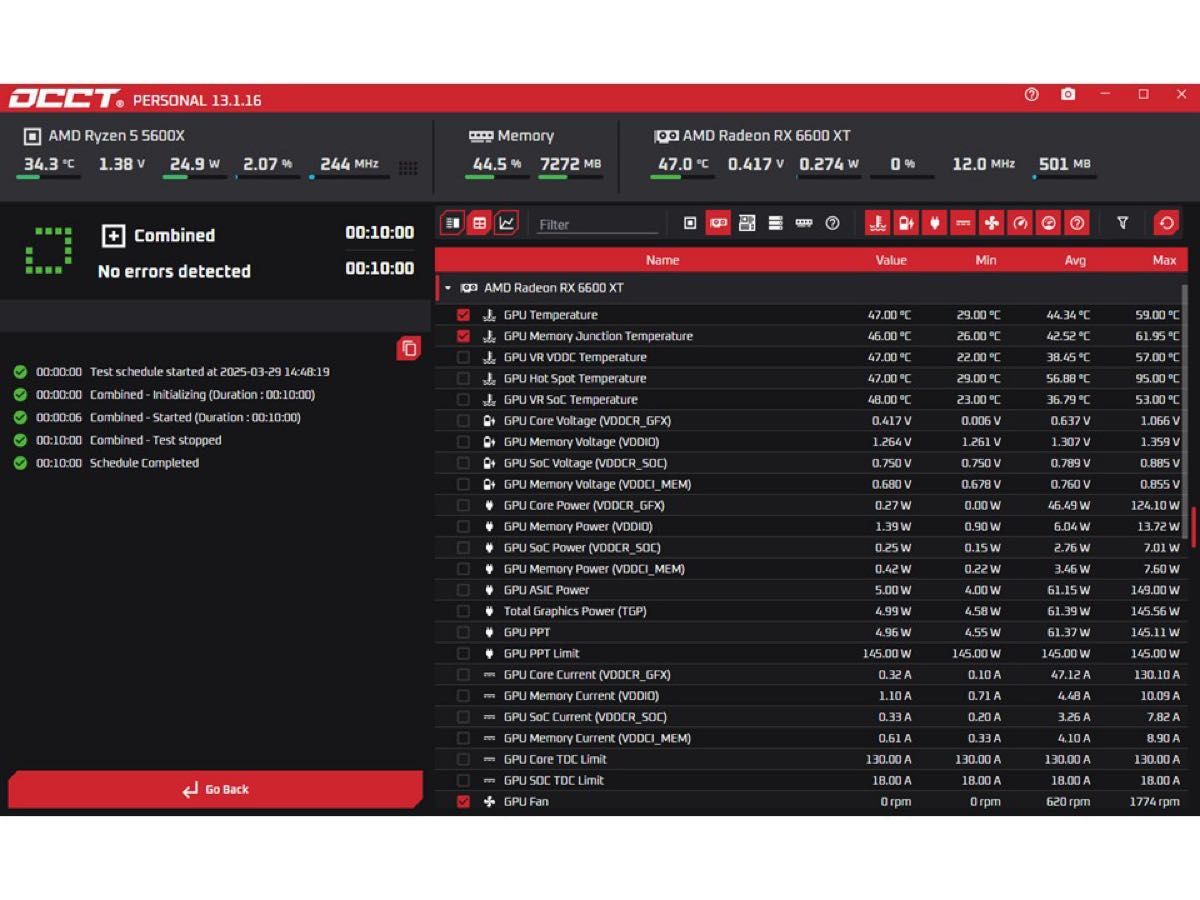Click memory usage 44.5 % reading
Image resolution: width=1200 pixels, height=900 pixels.
496,164
